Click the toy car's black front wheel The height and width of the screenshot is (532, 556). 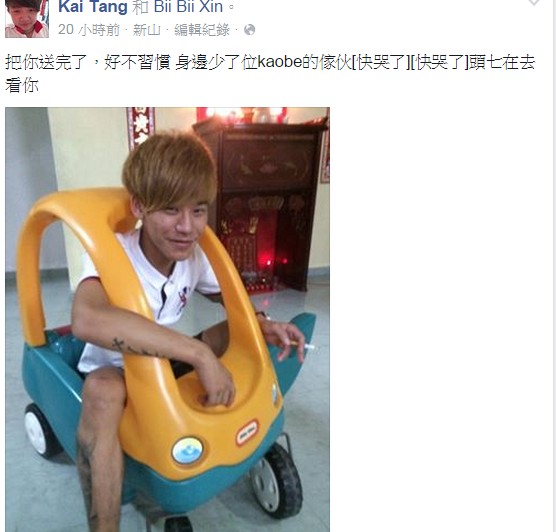coord(276,481)
